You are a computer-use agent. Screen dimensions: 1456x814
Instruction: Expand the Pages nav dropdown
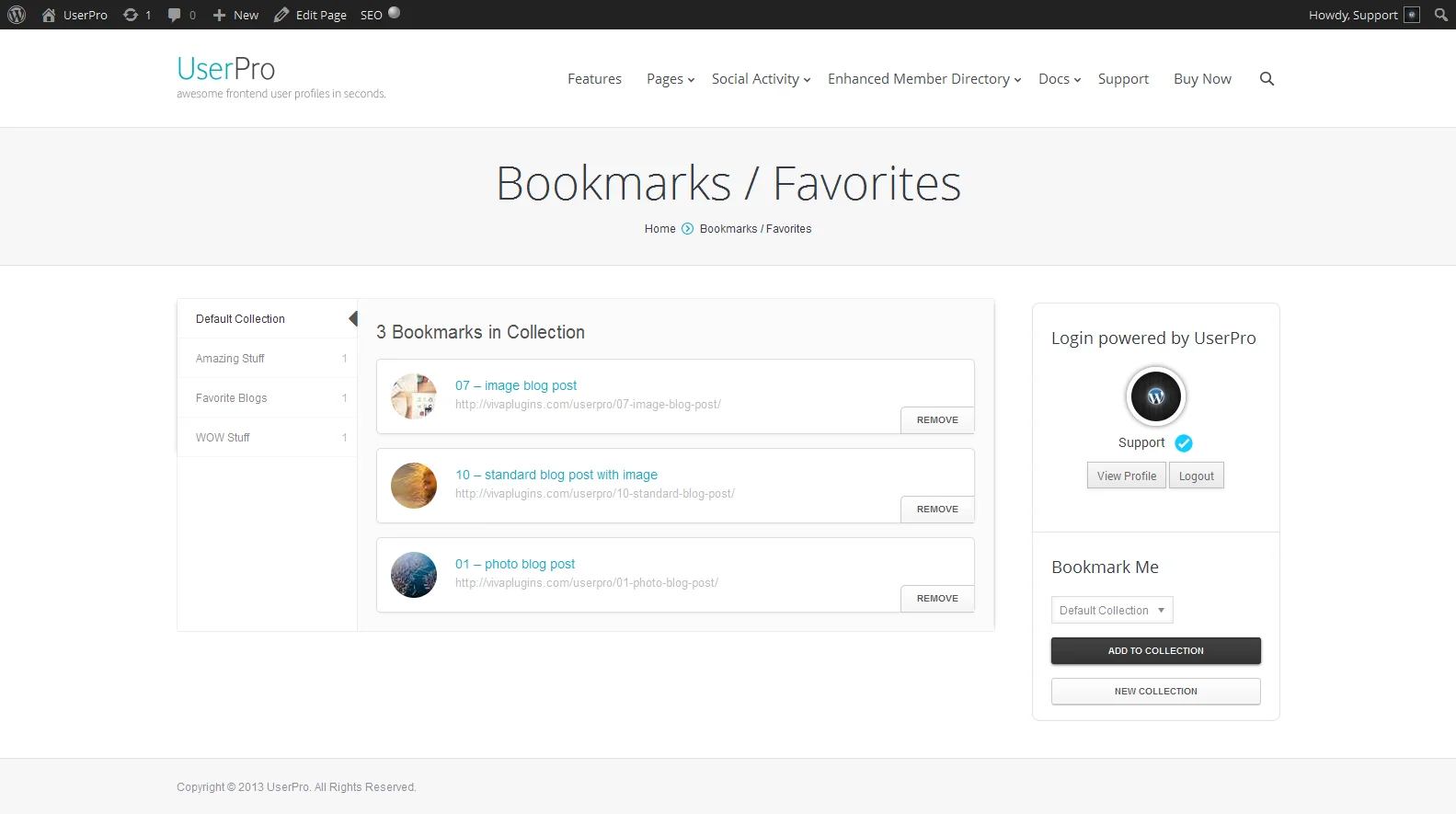click(671, 79)
